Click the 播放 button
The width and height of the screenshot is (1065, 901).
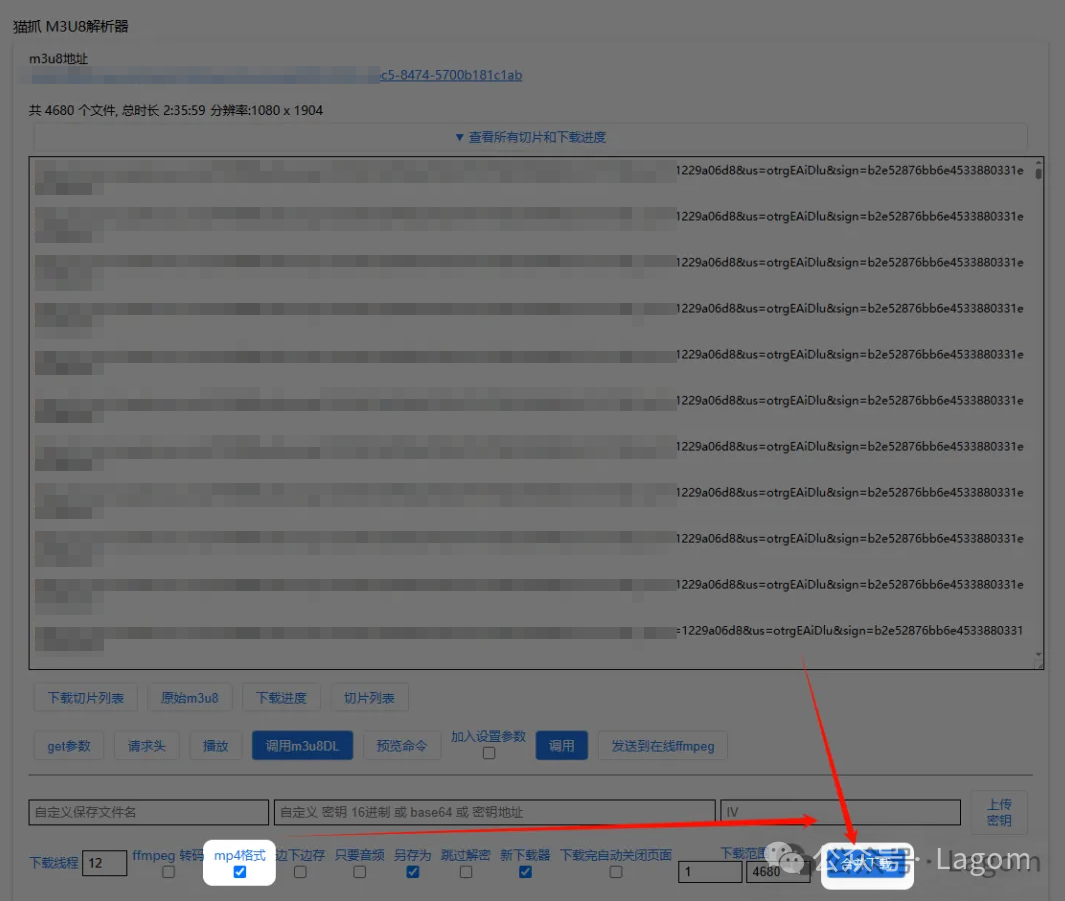pyautogui.click(x=215, y=746)
